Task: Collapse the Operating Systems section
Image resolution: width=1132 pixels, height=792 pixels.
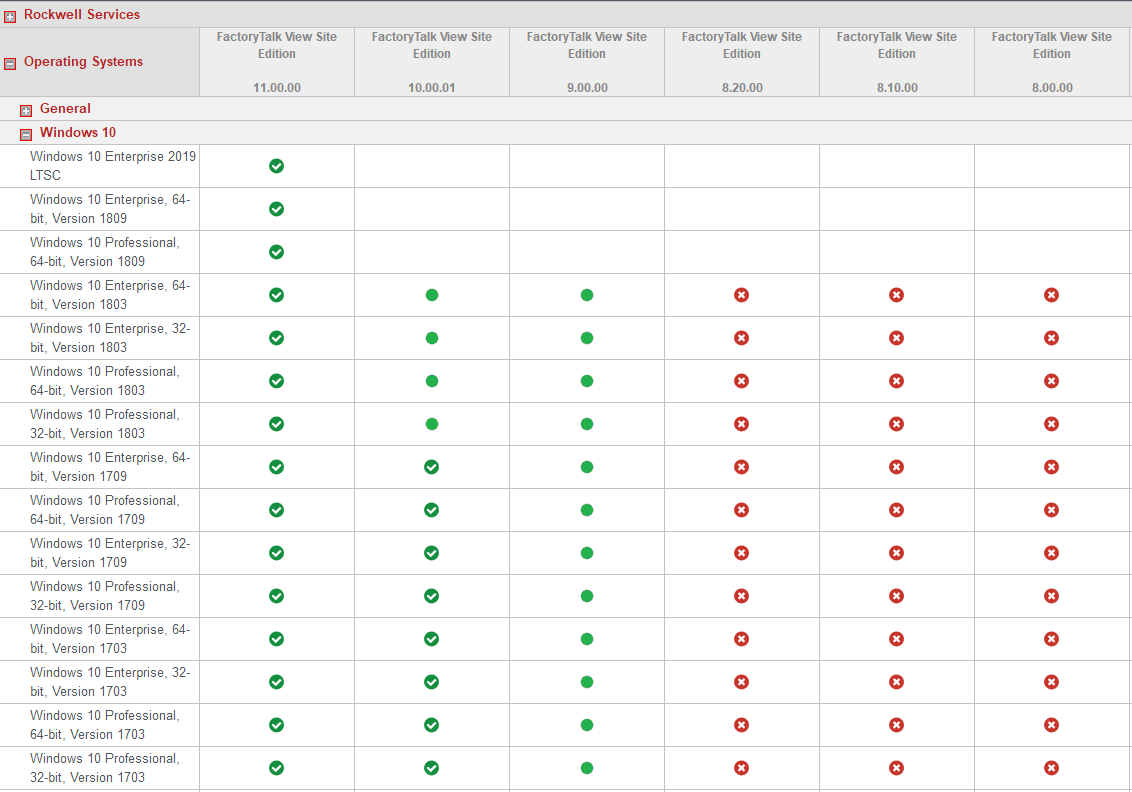Action: coord(10,64)
